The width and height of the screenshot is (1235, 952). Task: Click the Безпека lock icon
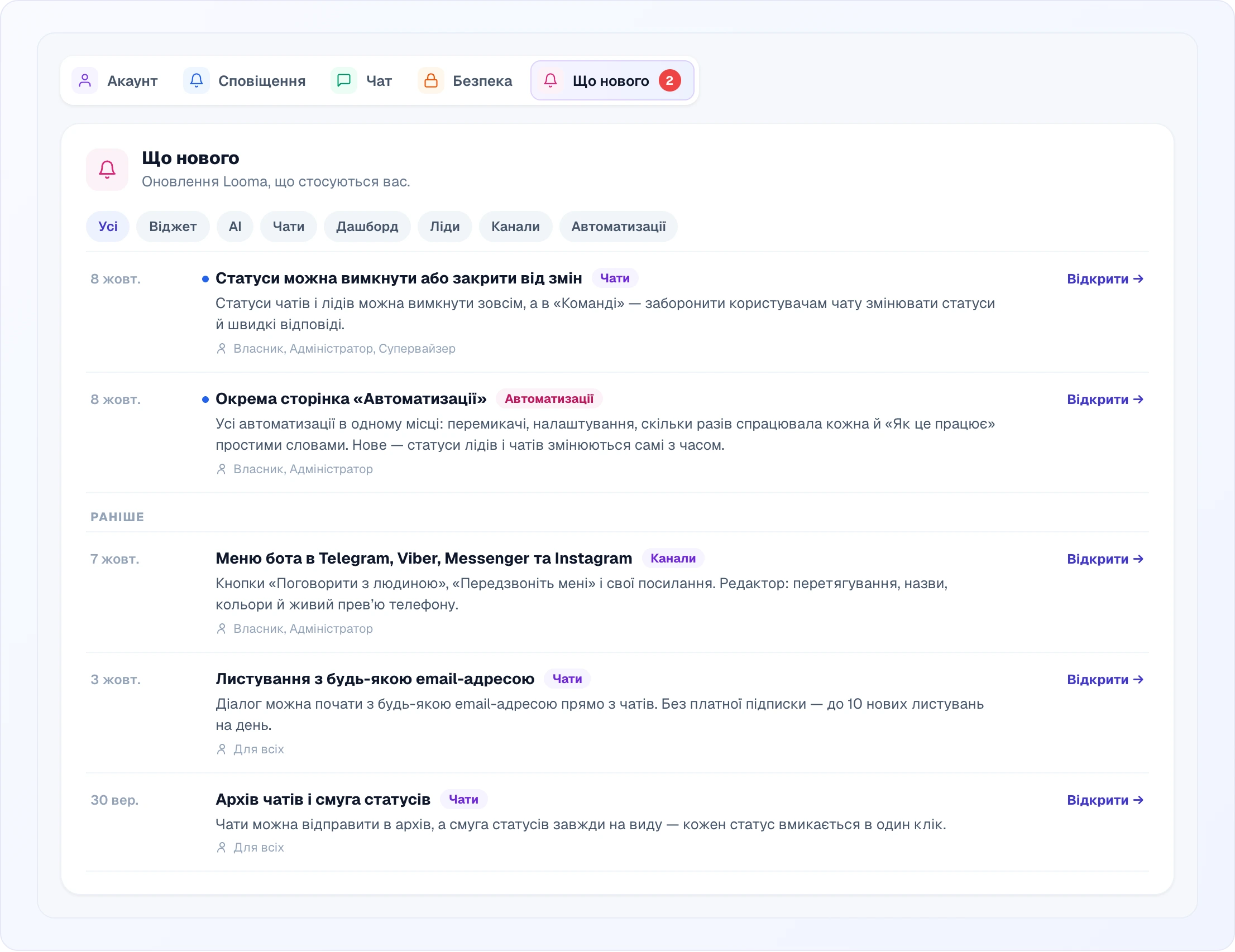[431, 81]
